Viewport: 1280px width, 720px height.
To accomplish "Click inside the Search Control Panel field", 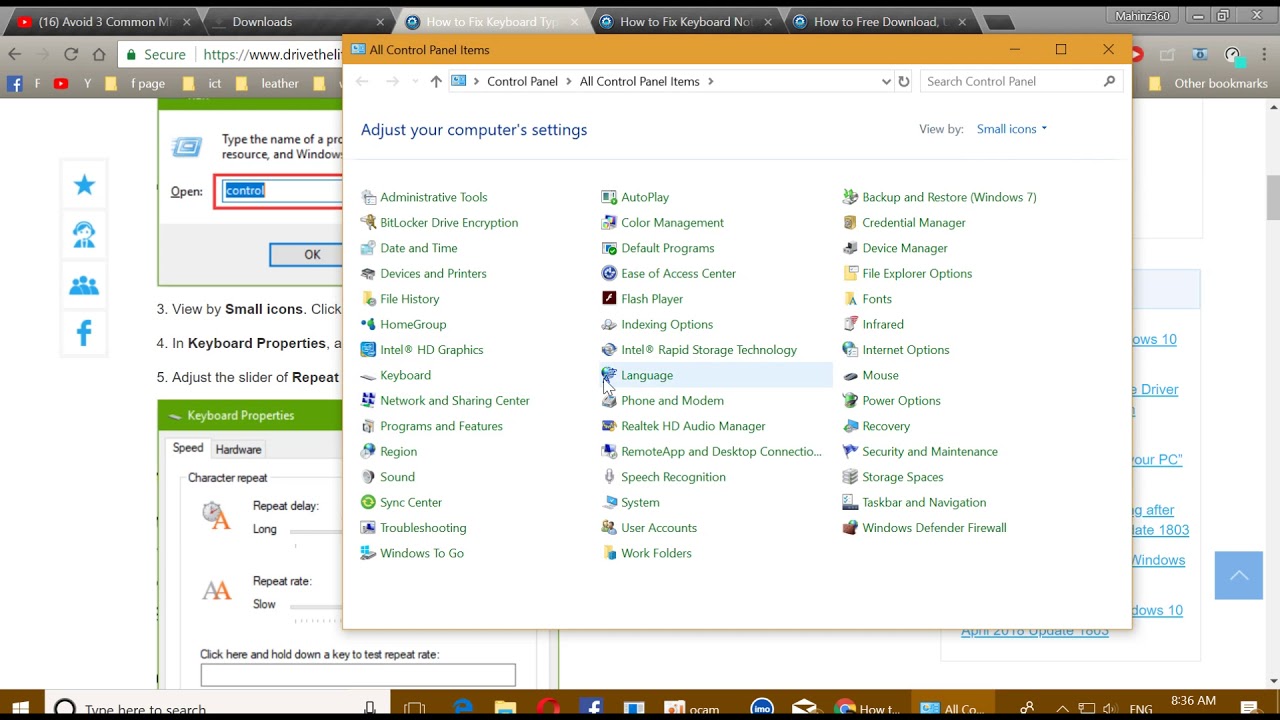I will pos(1020,82).
